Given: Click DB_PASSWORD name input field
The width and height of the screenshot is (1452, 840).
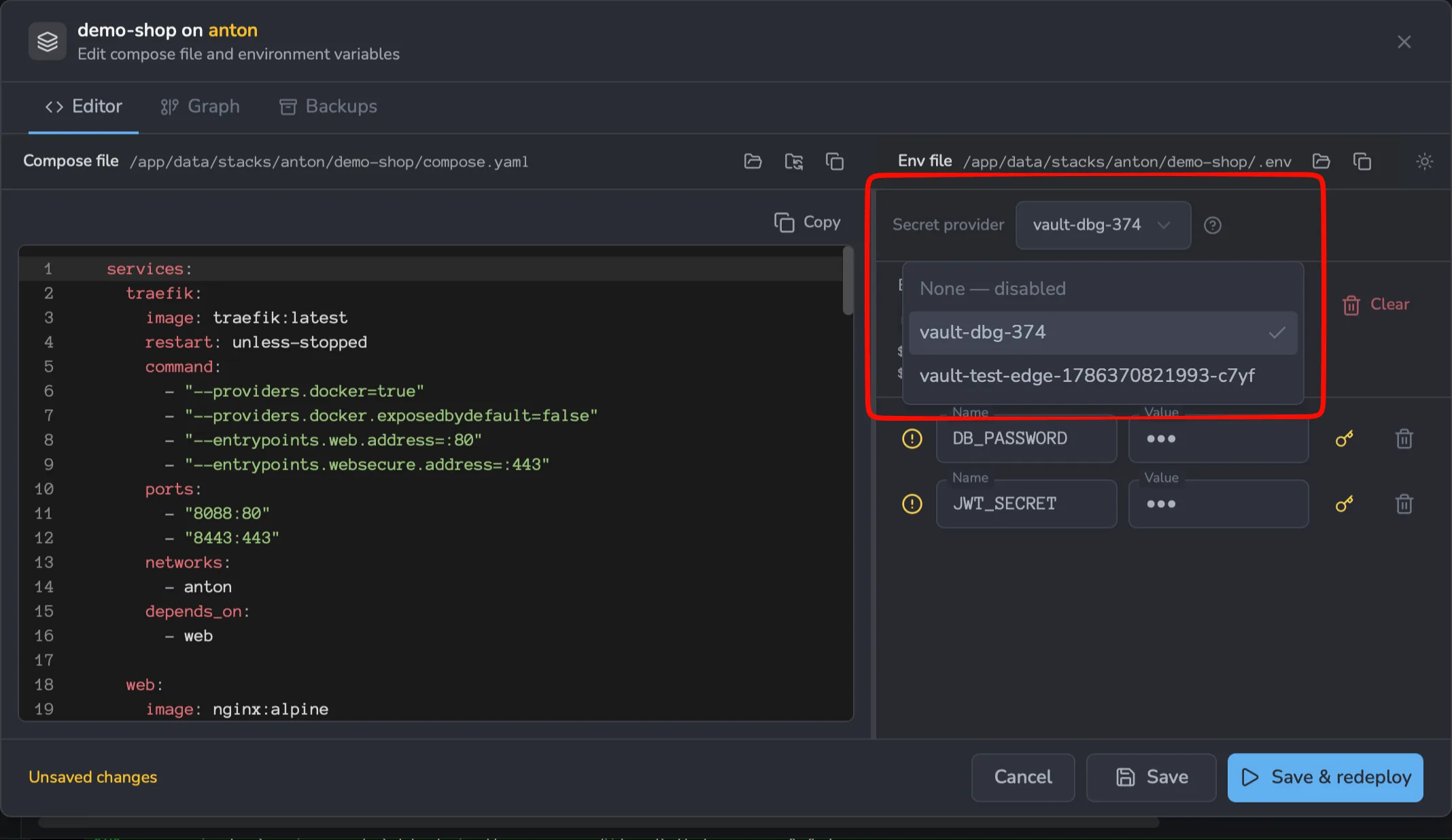Looking at the screenshot, I should click(x=1026, y=439).
